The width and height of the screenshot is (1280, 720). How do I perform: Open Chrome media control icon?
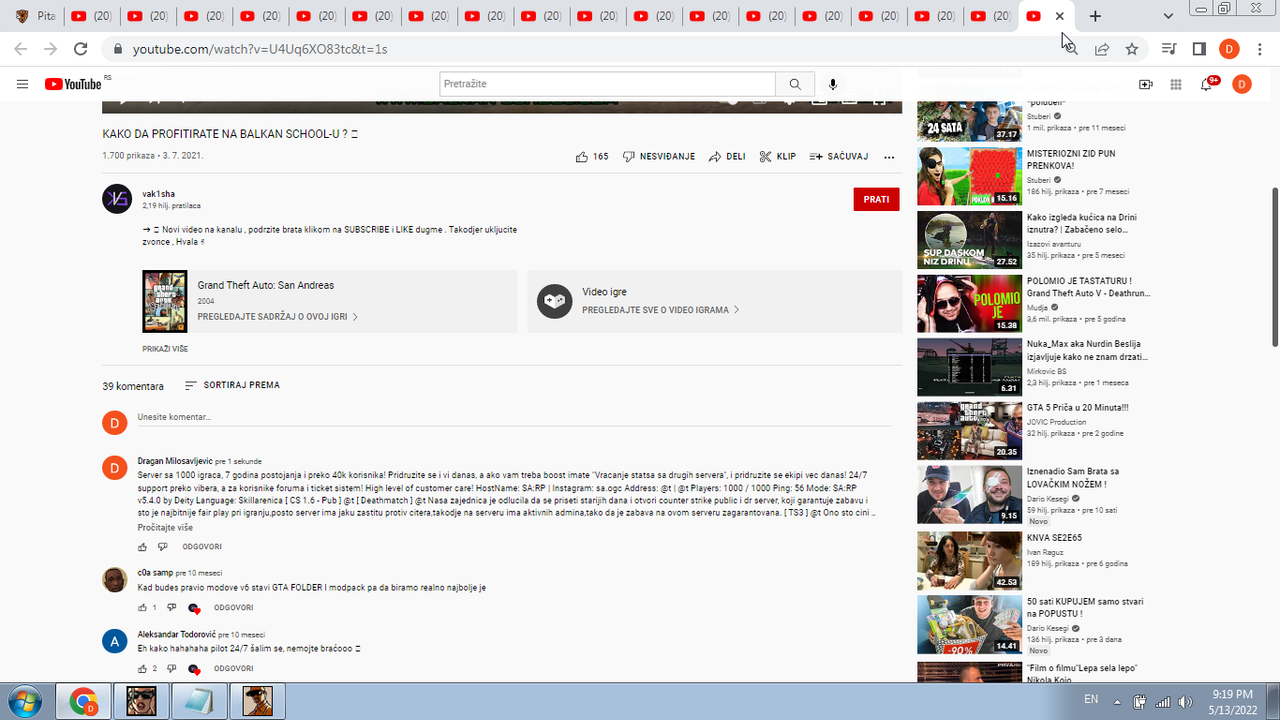[1168, 49]
